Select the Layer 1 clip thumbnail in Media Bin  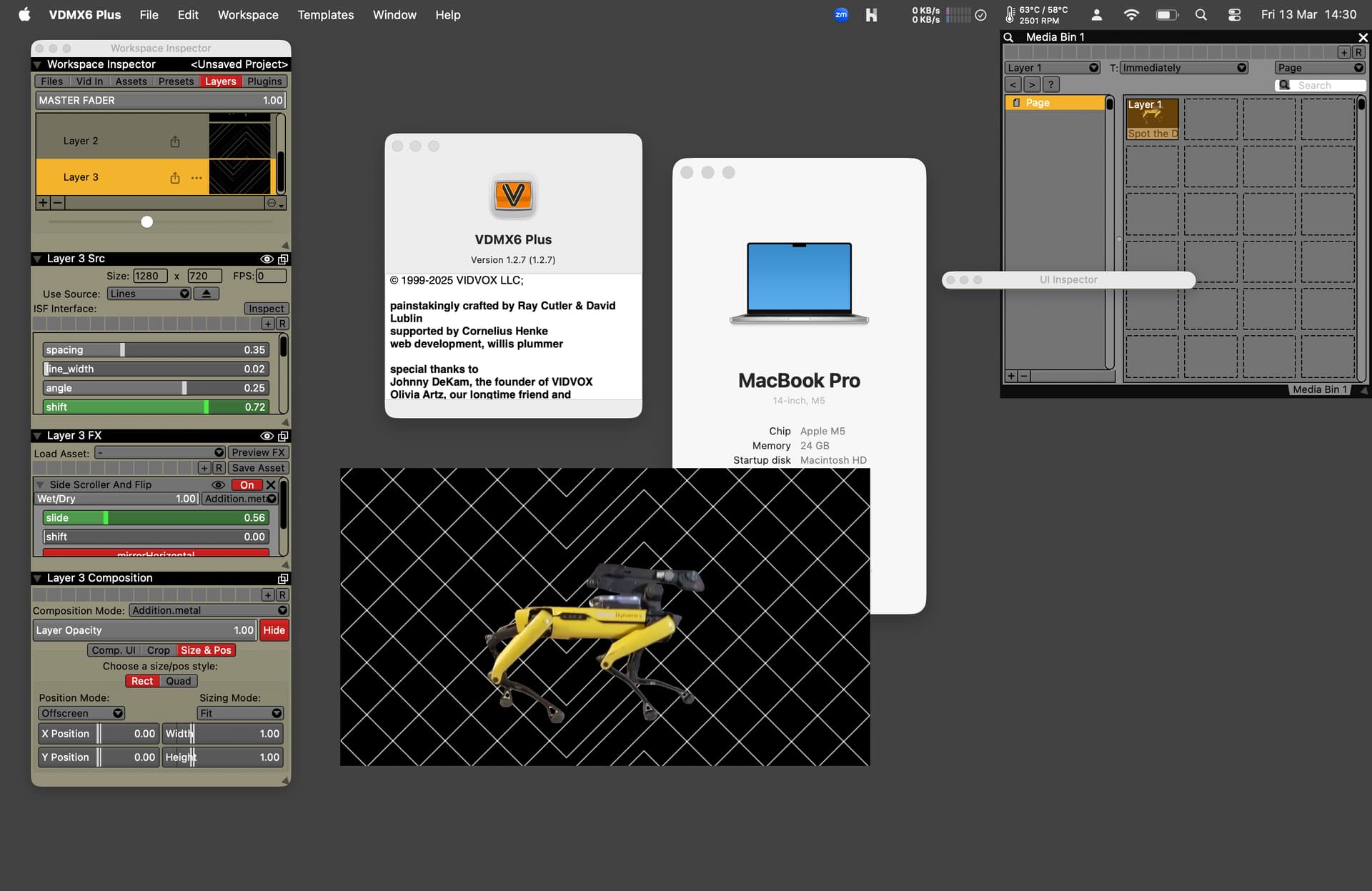(1151, 119)
